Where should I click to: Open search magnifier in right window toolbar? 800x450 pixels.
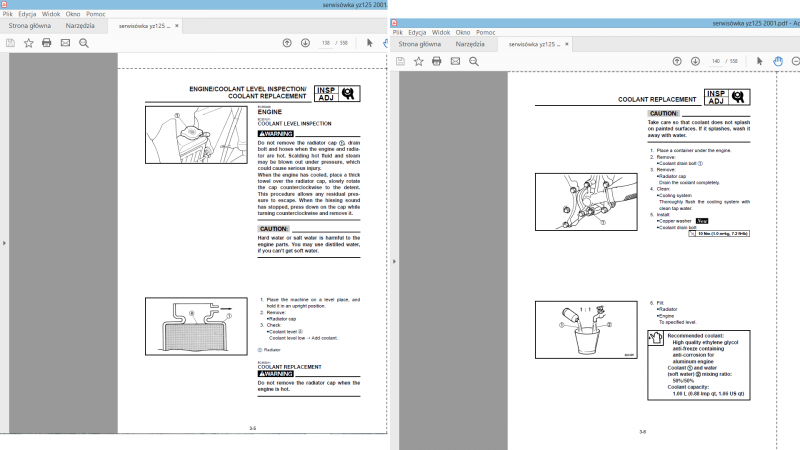(x=475, y=61)
